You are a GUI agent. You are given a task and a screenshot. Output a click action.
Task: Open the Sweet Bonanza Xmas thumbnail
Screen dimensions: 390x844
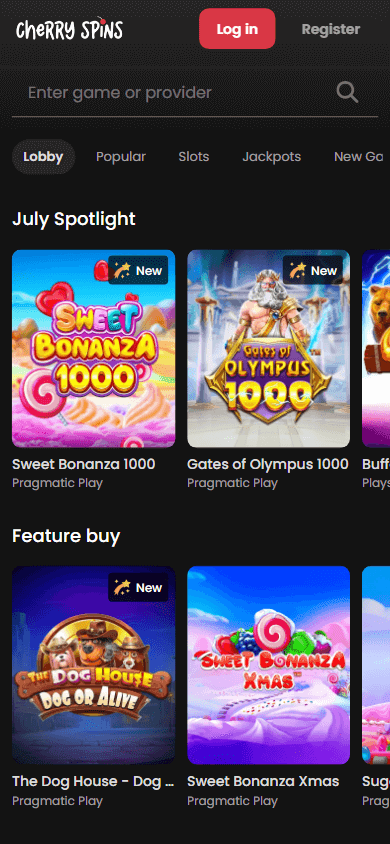point(268,665)
